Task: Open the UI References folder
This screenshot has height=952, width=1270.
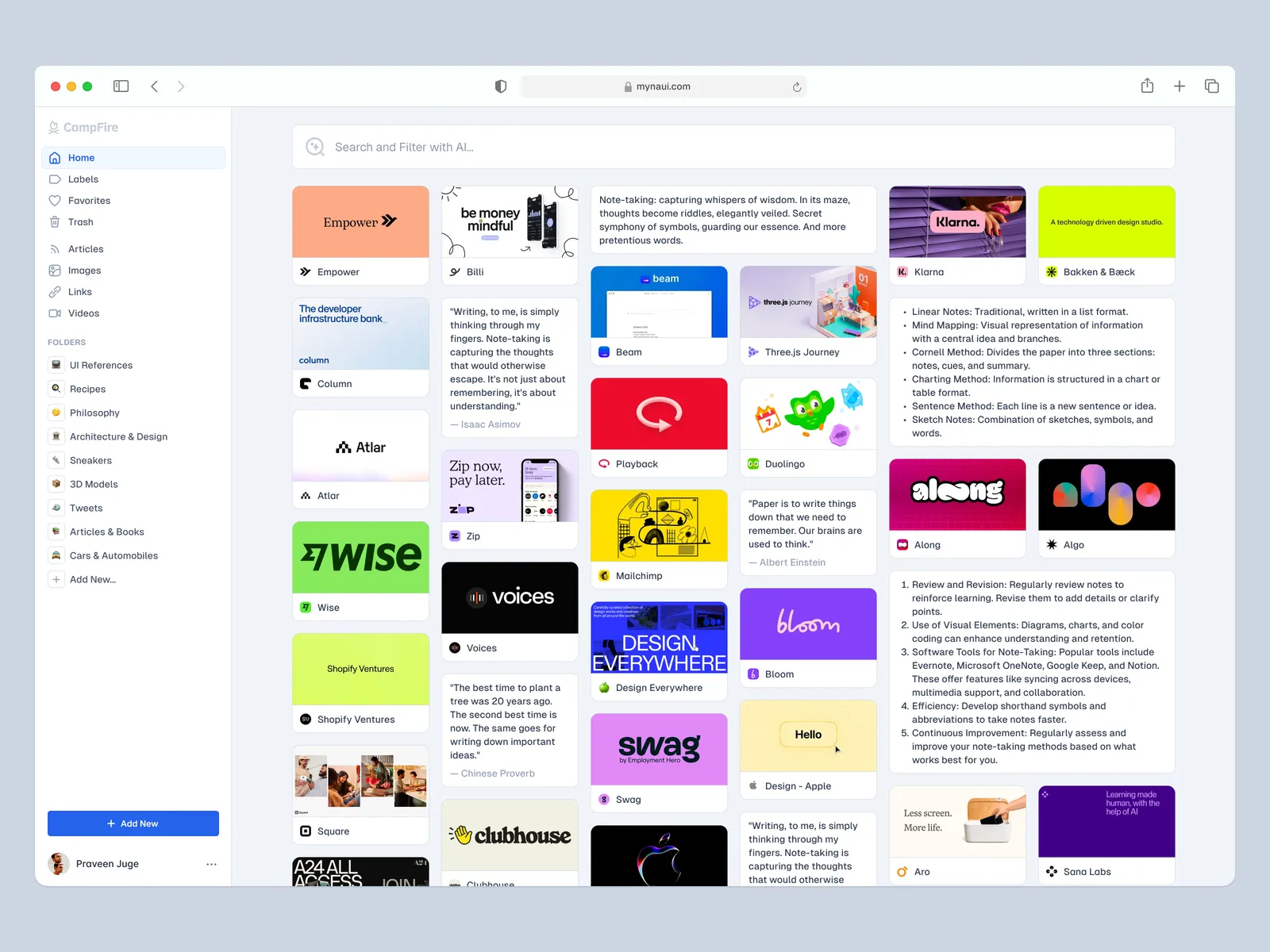Action: pyautogui.click(x=101, y=365)
